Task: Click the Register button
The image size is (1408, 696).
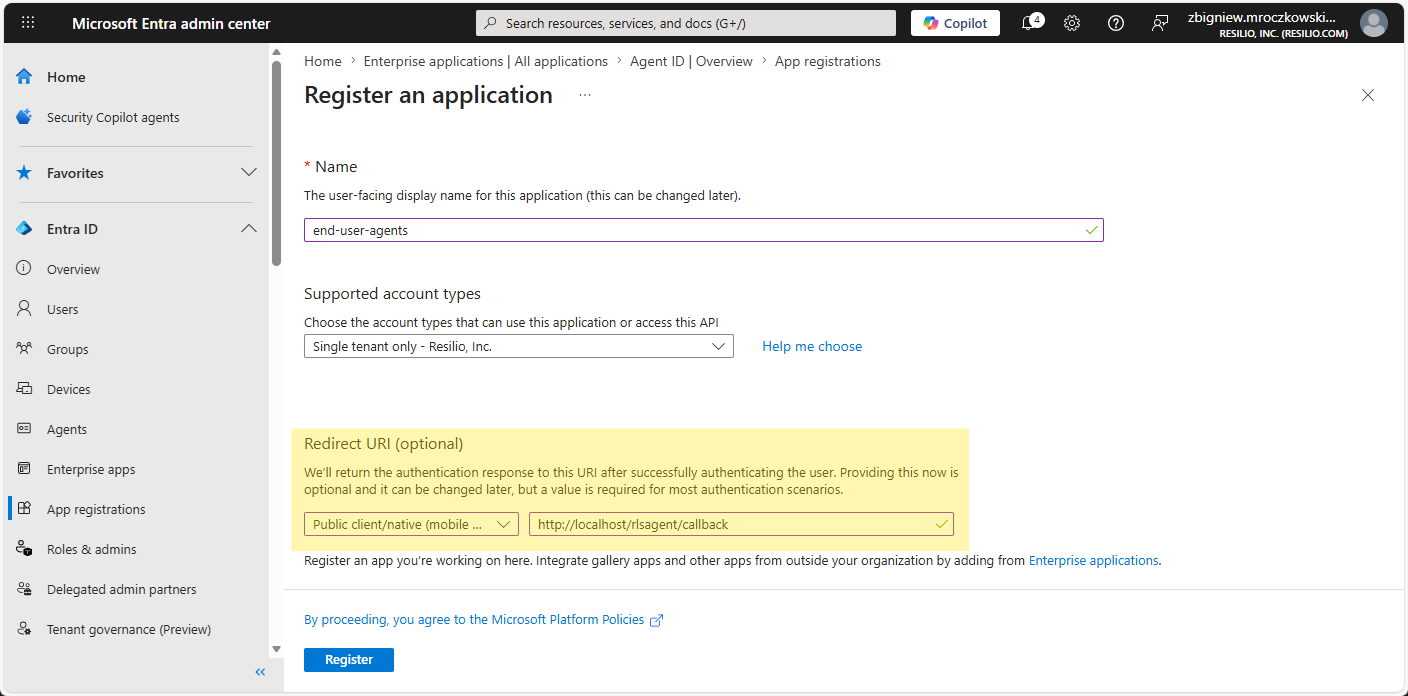Action: click(349, 660)
